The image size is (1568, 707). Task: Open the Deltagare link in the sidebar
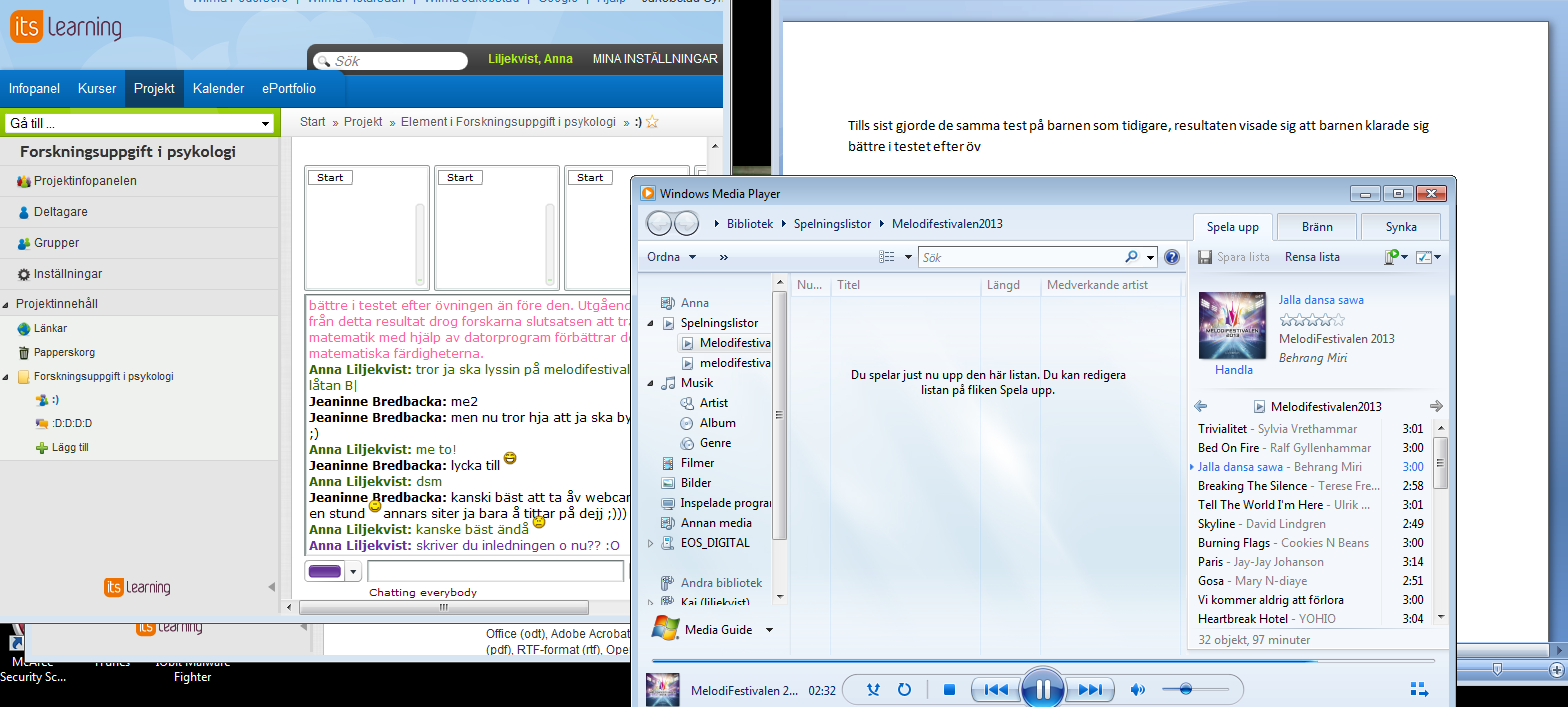click(x=60, y=212)
